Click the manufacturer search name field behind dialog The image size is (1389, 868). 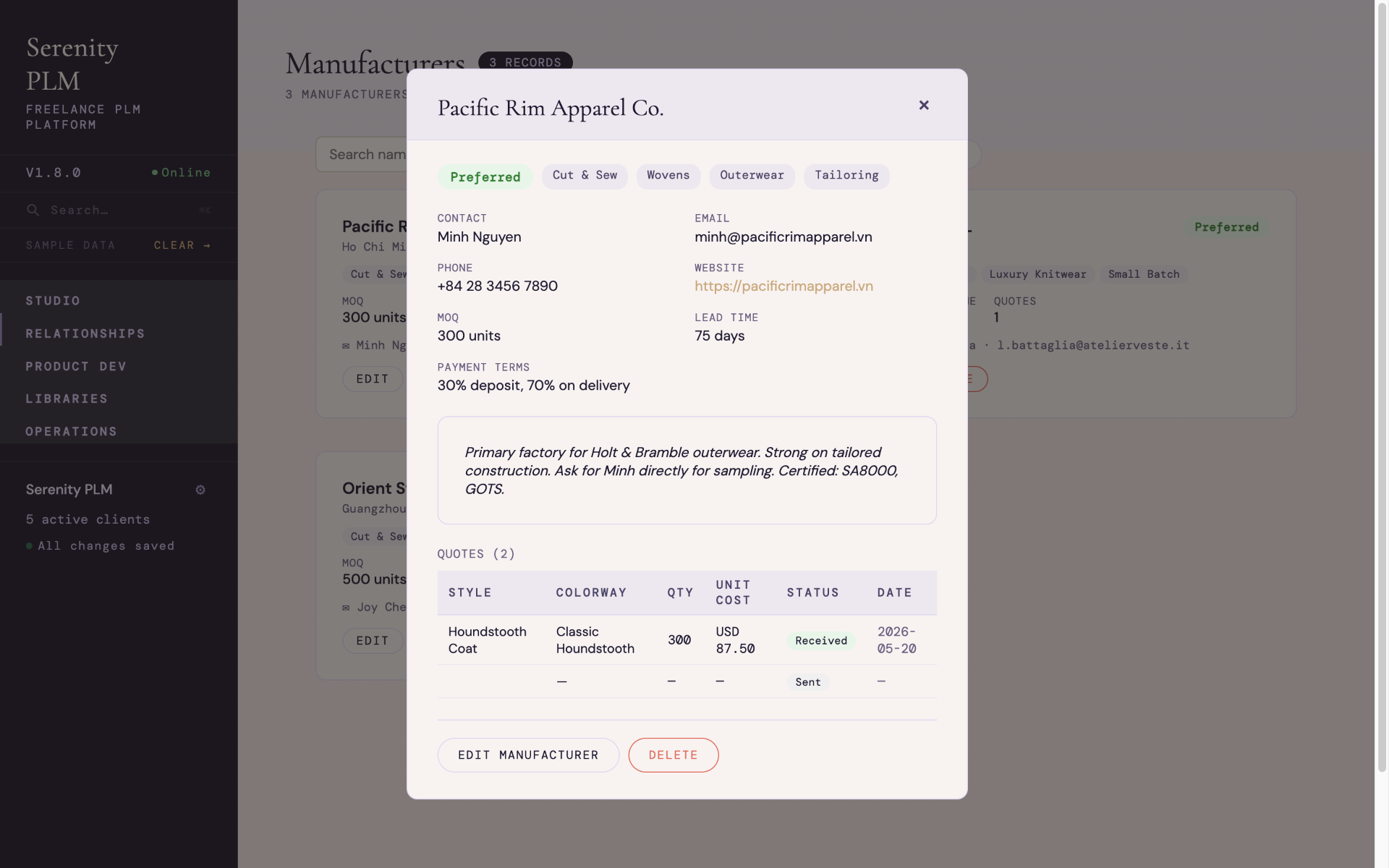click(x=362, y=154)
